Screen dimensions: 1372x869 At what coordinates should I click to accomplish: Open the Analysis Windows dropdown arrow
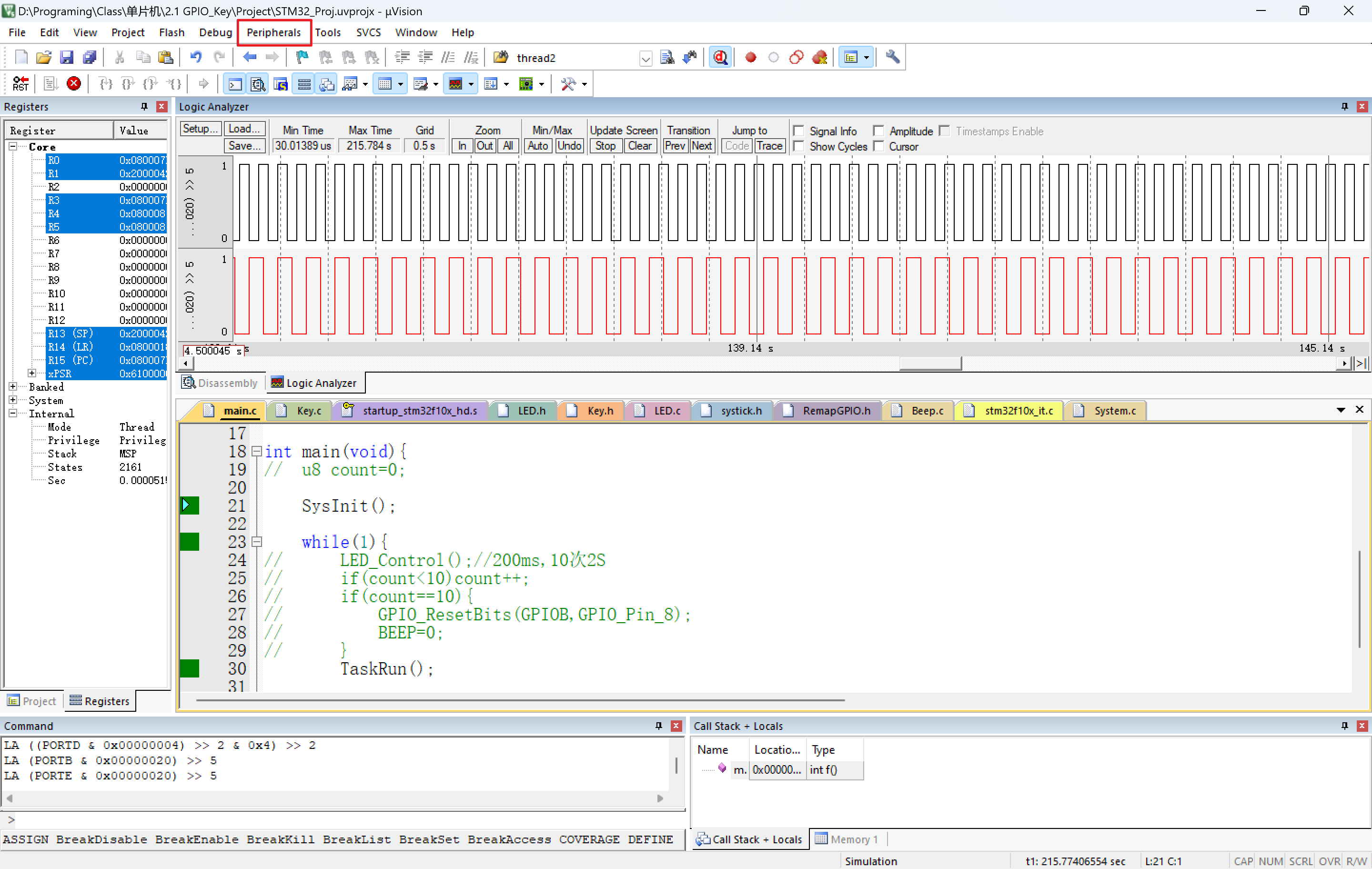(x=471, y=84)
